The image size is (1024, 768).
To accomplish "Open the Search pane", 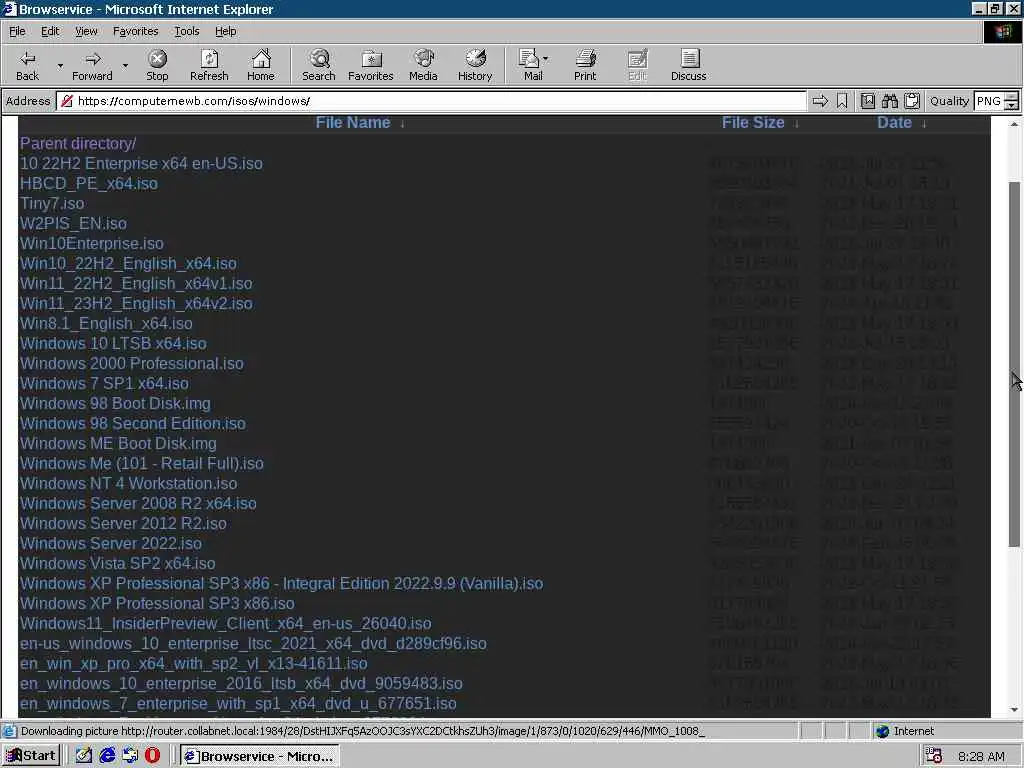I will click(x=319, y=65).
